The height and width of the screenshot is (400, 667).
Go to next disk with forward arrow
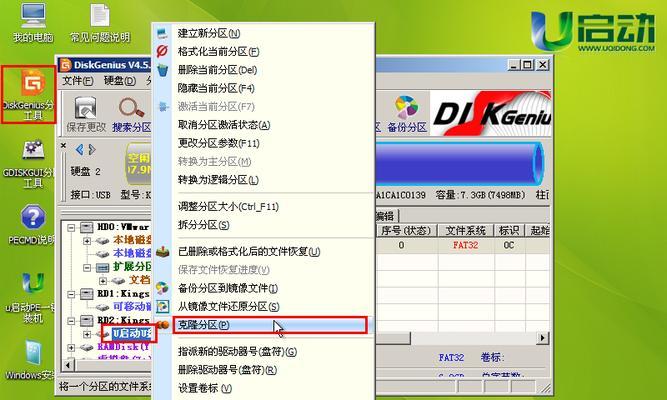point(92,149)
